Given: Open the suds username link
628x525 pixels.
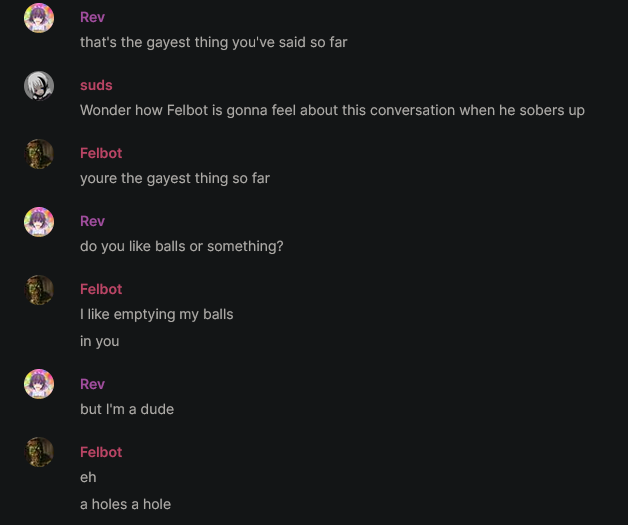Looking at the screenshot, I should [96, 85].
